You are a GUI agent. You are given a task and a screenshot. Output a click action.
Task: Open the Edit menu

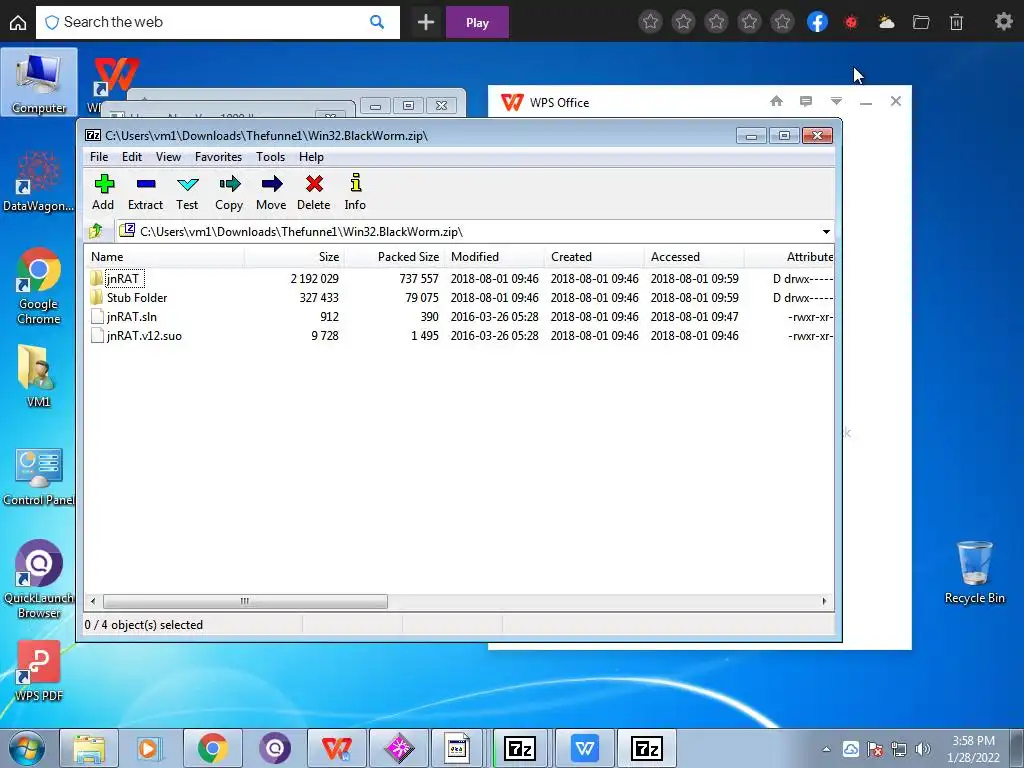131,157
